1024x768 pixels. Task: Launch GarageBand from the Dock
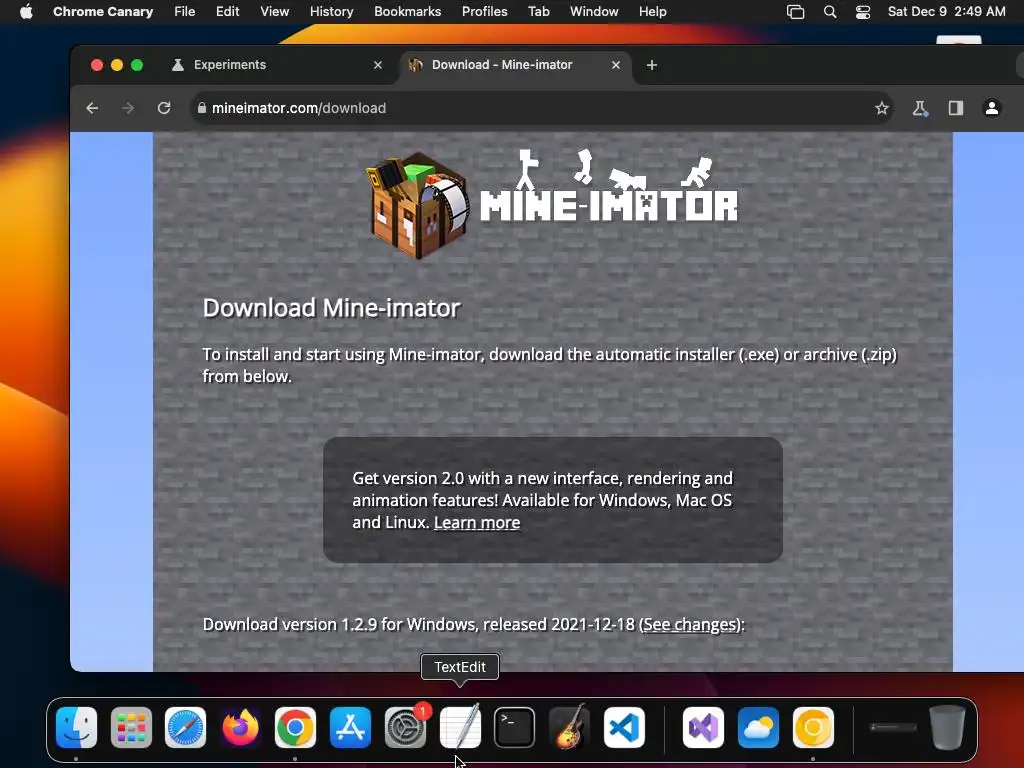tap(569, 728)
